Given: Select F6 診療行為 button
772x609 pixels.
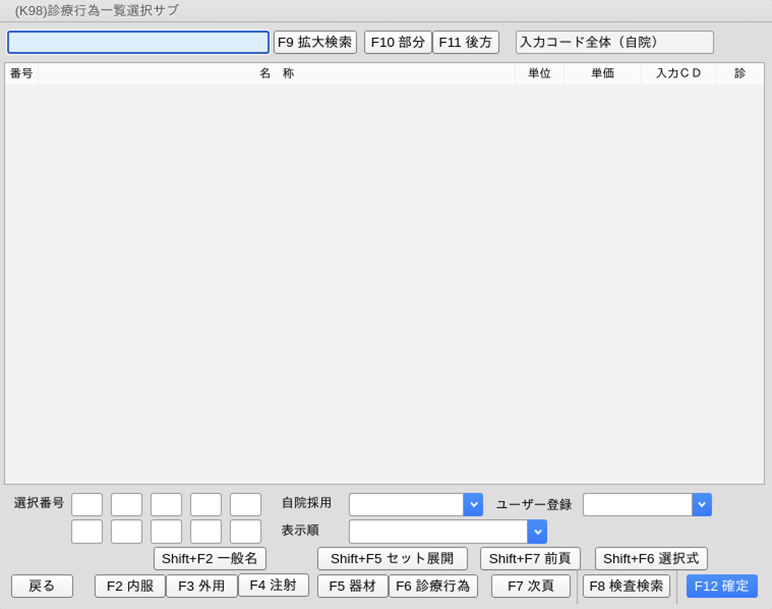Looking at the screenshot, I should (433, 586).
